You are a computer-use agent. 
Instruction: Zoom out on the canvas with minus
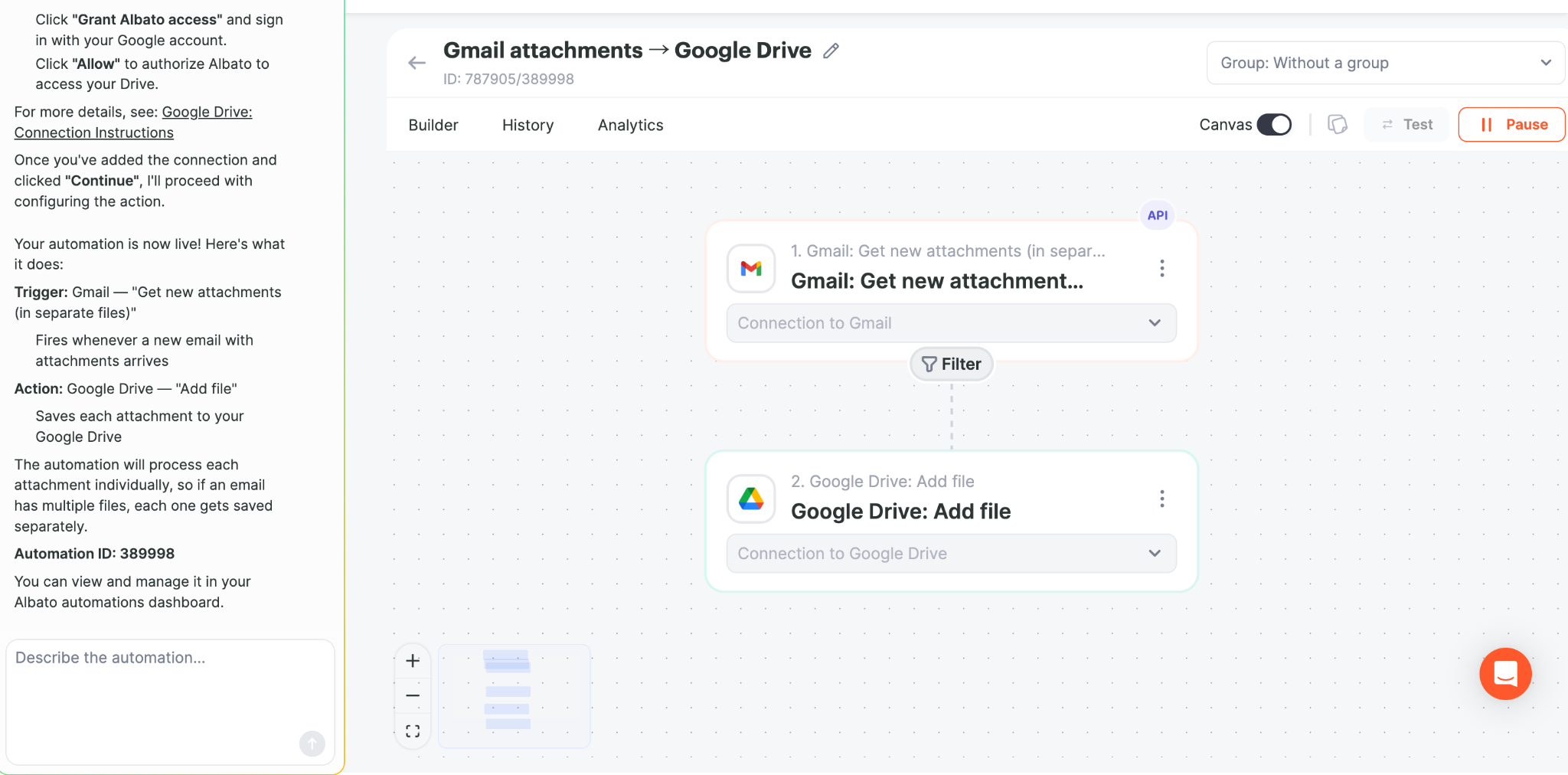pos(413,695)
